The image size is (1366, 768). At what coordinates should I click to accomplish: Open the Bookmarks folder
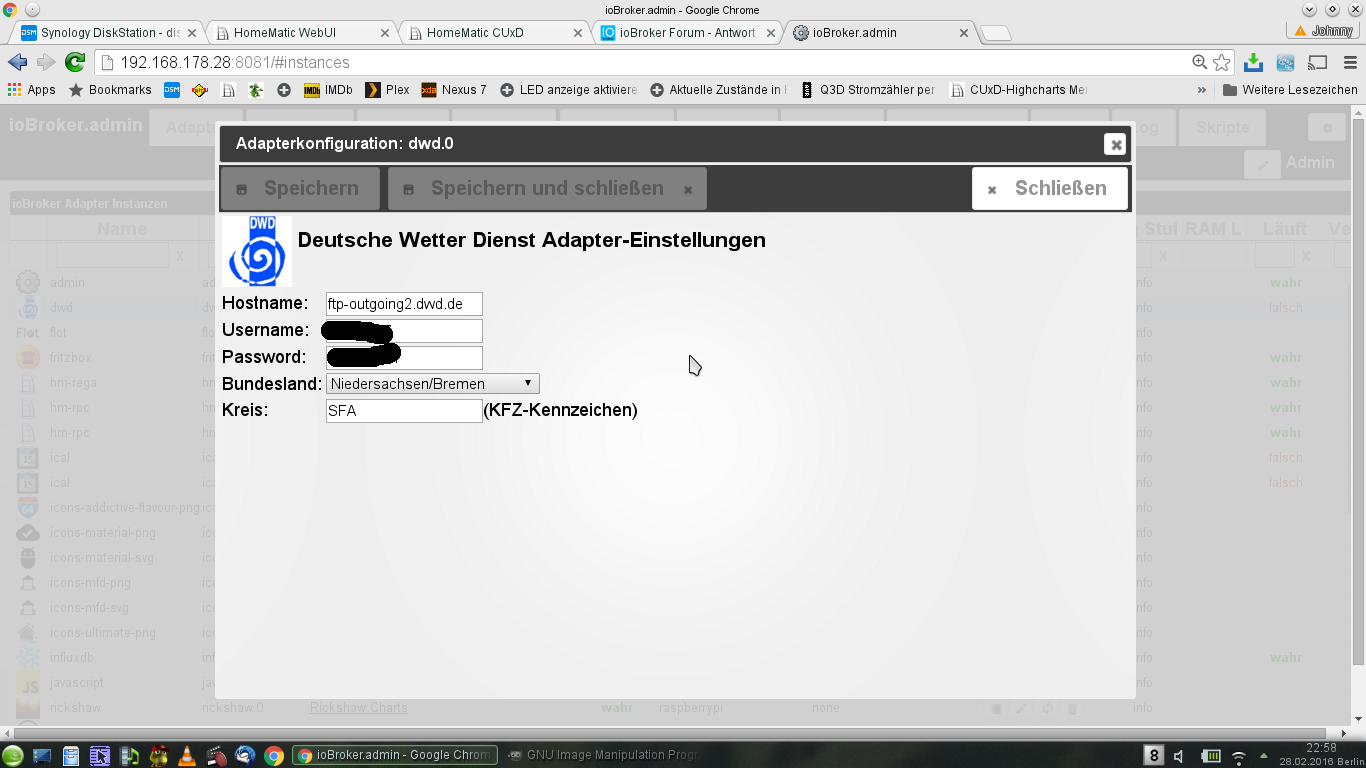[110, 90]
